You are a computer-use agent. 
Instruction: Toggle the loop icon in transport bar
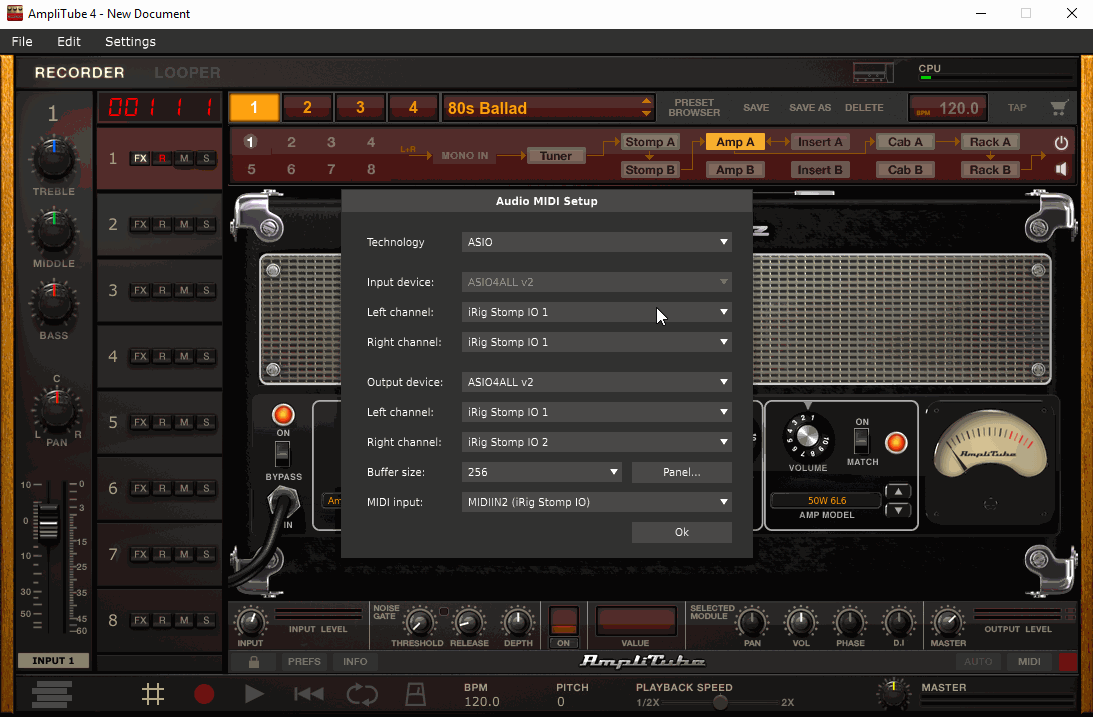[362, 694]
